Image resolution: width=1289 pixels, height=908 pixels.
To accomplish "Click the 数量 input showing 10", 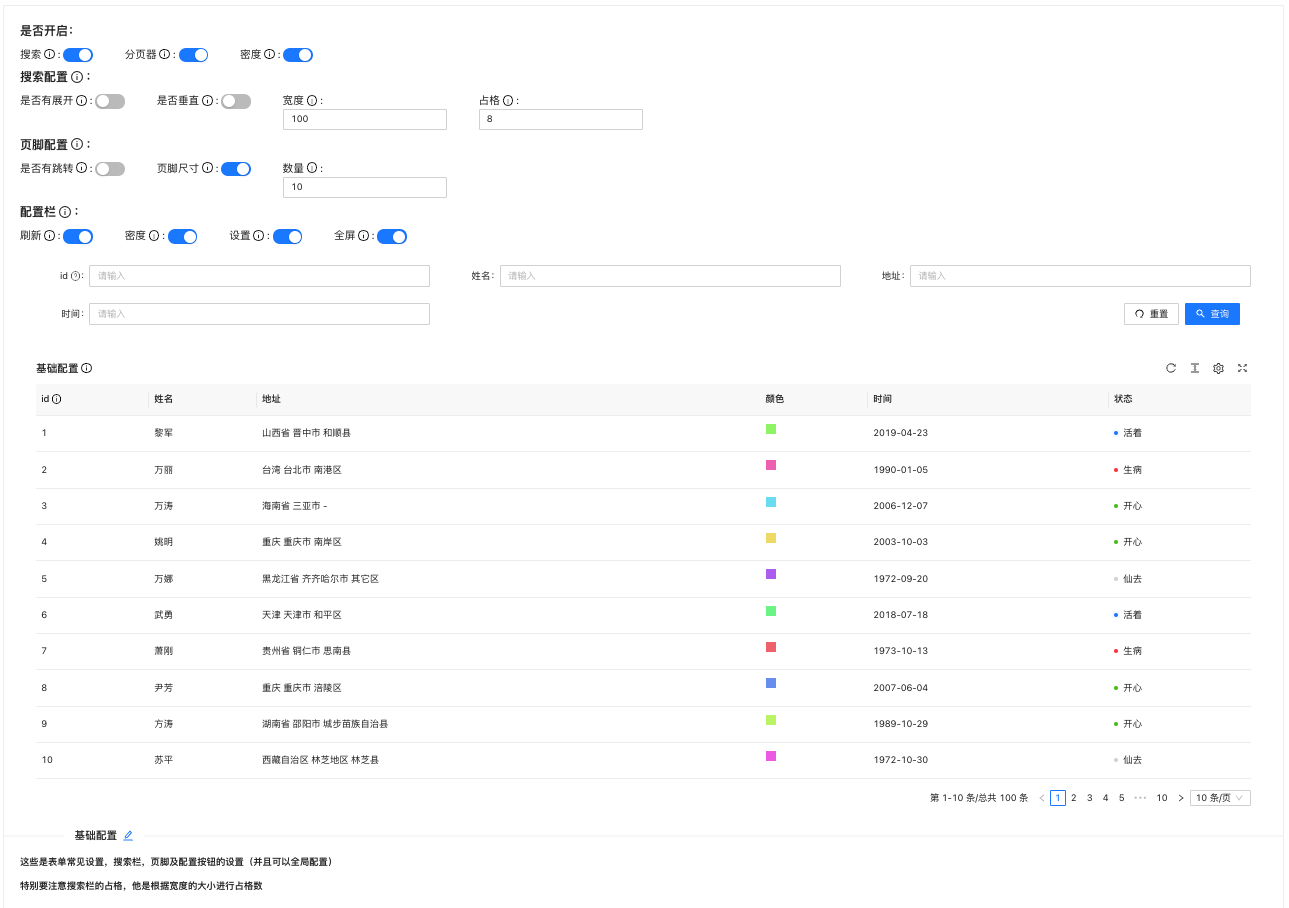I will coord(365,187).
